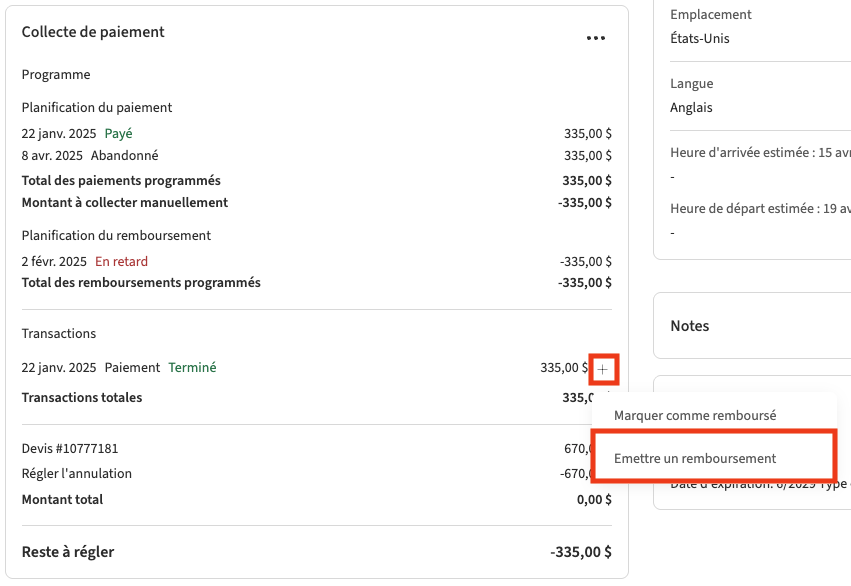Choose Emettre un remboursement

[694, 458]
